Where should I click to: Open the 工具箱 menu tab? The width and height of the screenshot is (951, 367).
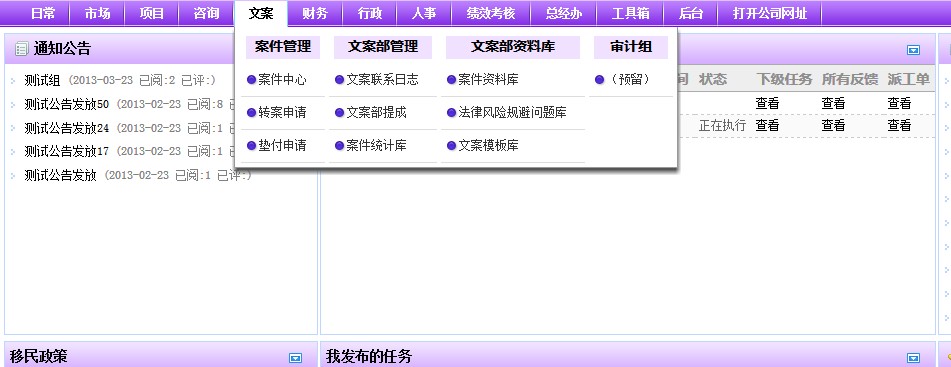point(631,13)
